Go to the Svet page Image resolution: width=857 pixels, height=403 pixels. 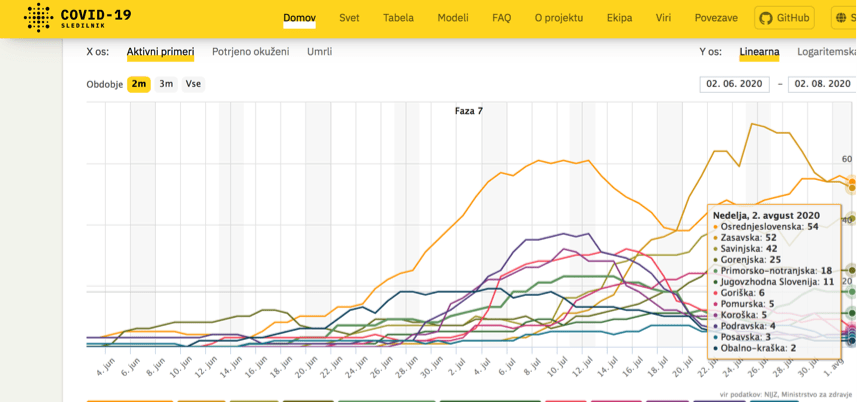[x=349, y=18]
